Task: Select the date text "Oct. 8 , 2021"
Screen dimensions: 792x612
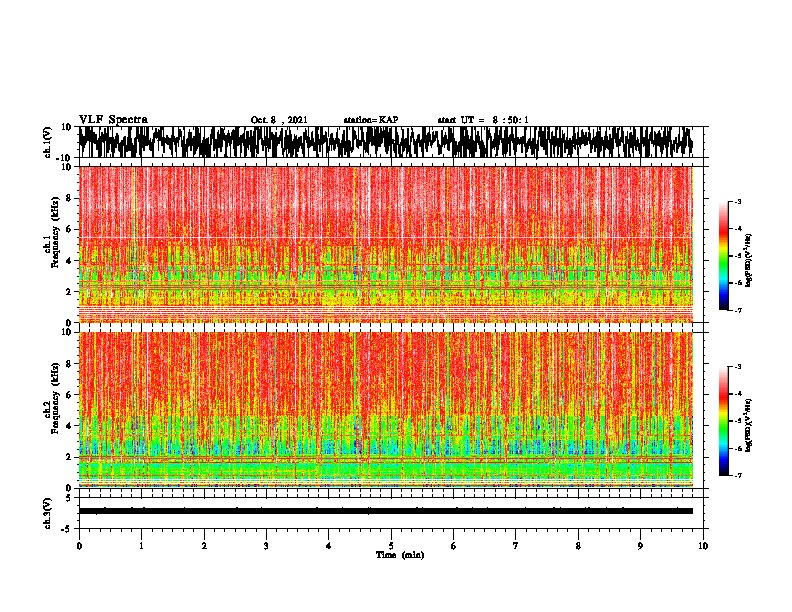Action: pyautogui.click(x=279, y=120)
